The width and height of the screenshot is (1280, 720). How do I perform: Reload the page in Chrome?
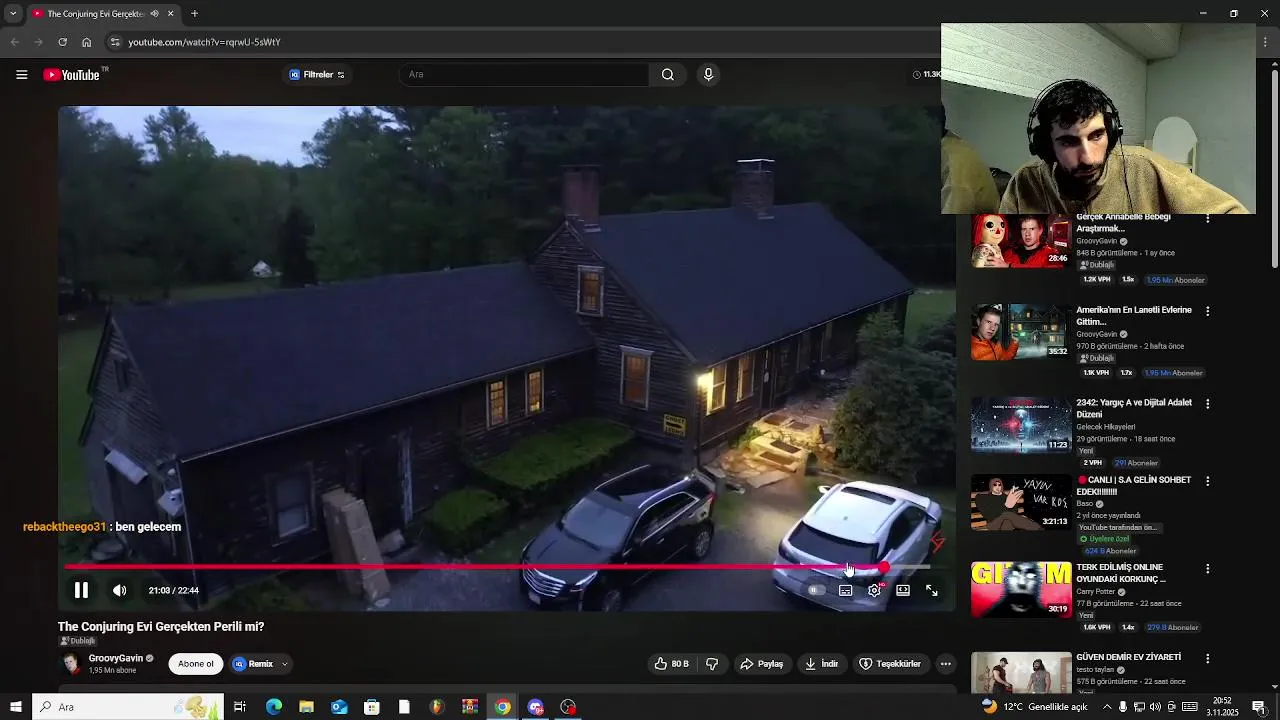coord(62,42)
